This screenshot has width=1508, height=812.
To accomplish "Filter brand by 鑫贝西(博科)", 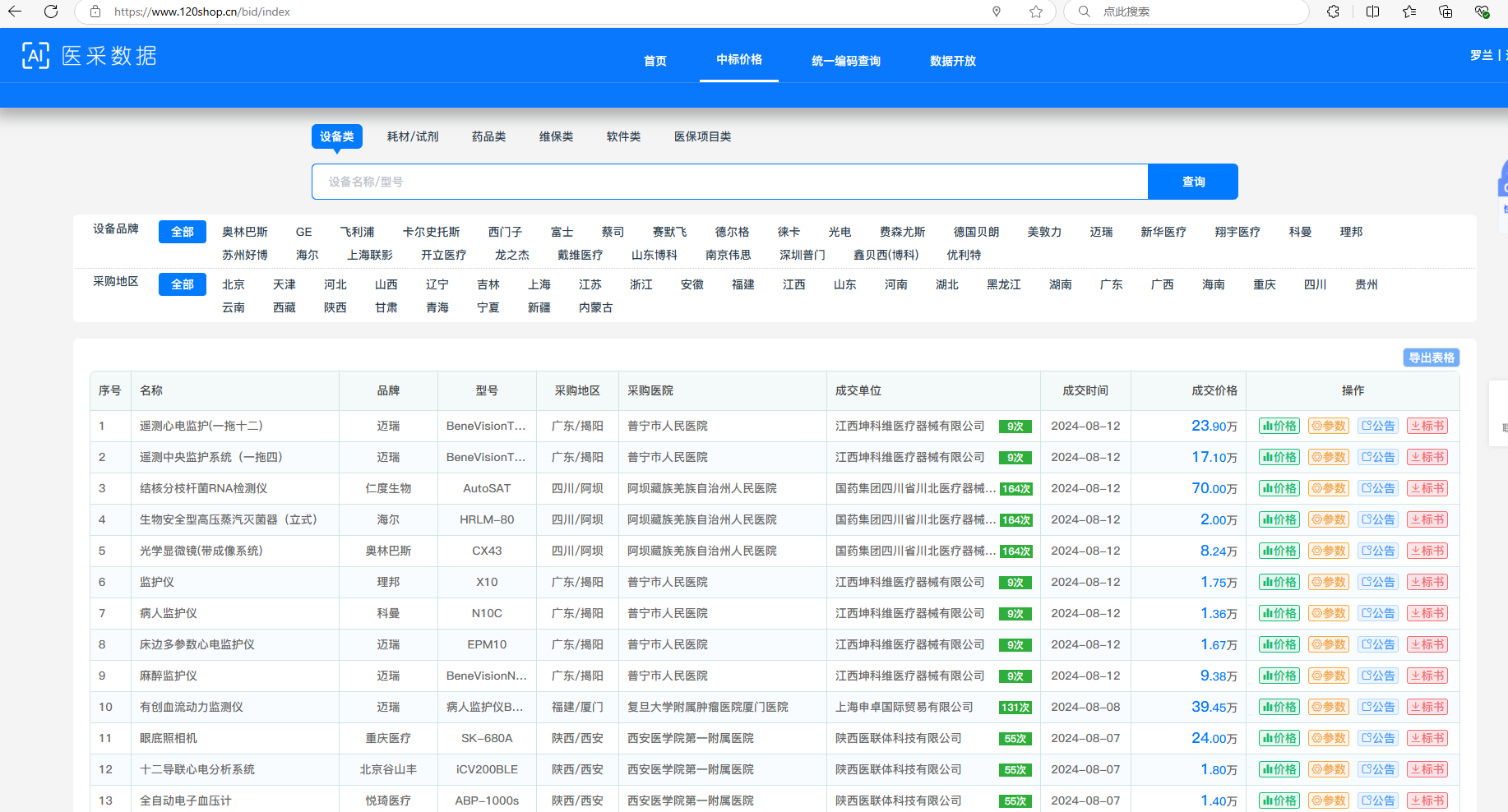I will pos(886,255).
